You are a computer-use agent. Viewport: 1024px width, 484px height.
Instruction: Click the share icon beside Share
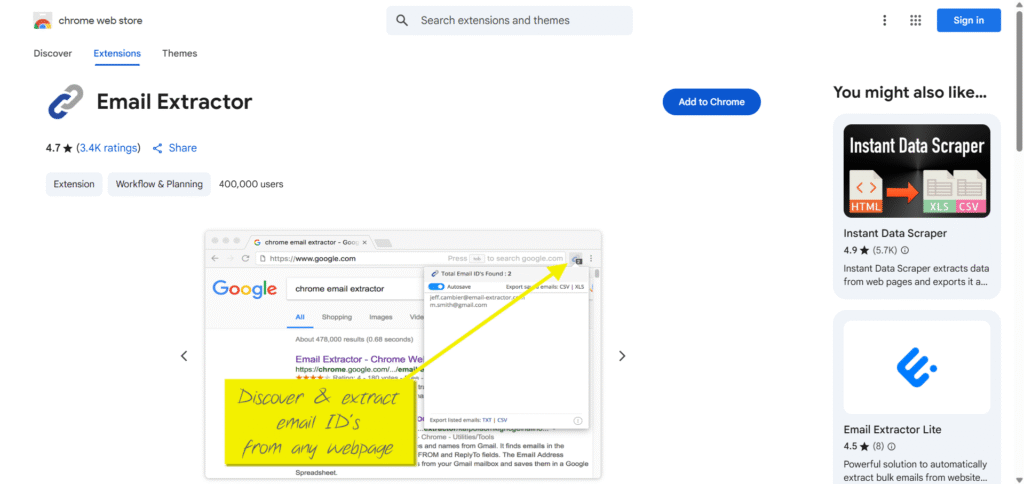coord(157,148)
